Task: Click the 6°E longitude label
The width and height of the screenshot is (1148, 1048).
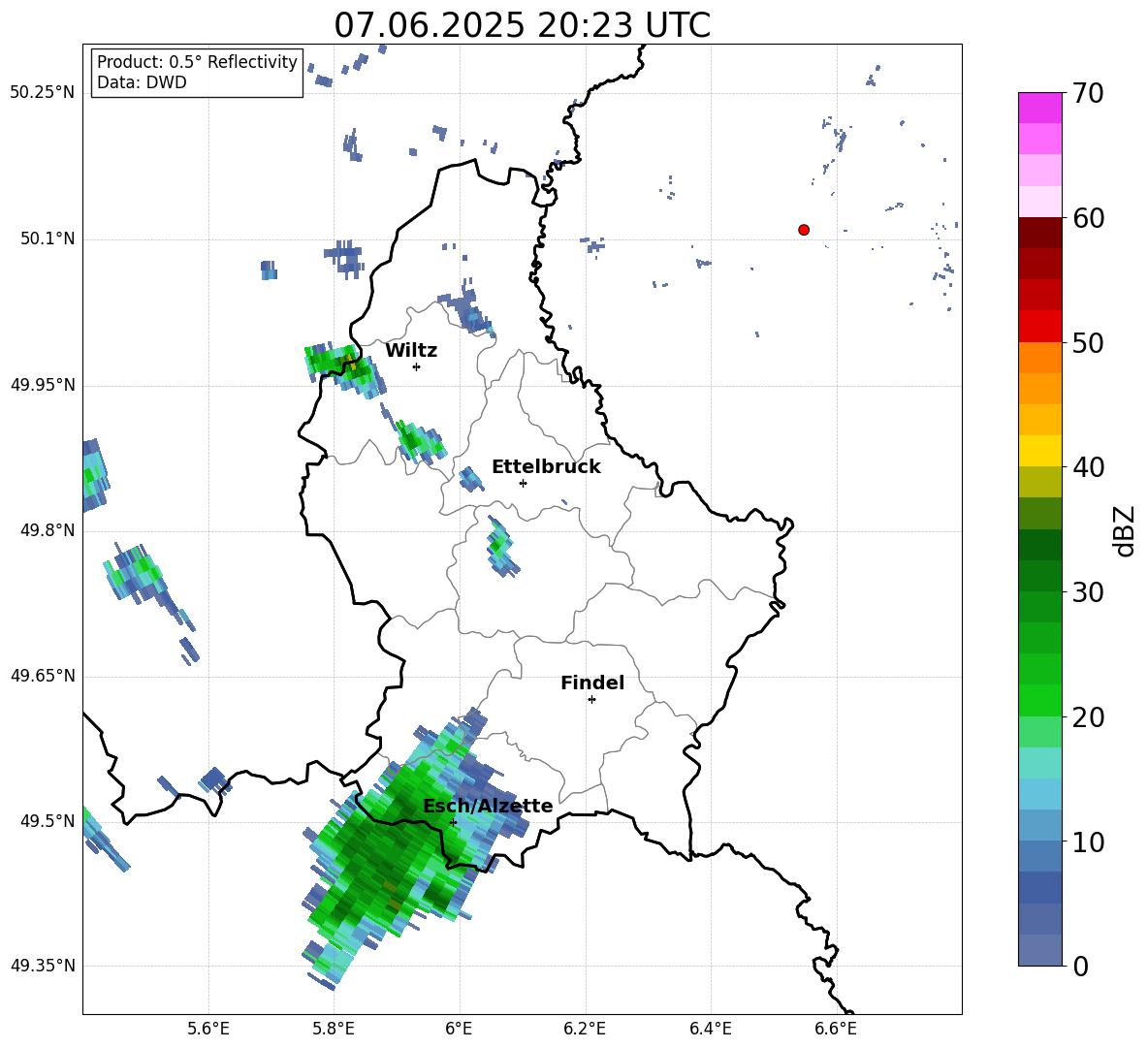Action: tap(459, 1030)
